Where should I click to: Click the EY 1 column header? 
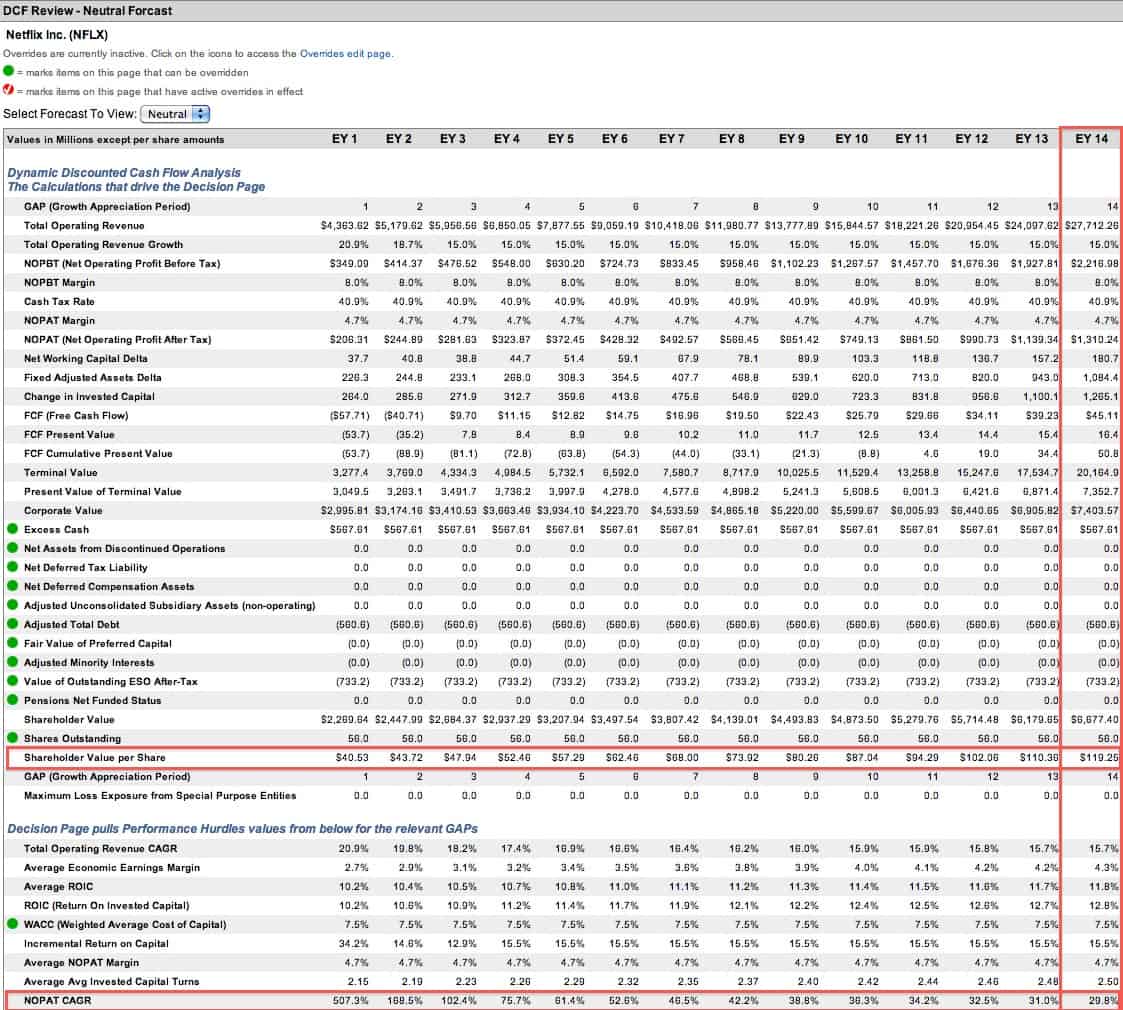344,139
